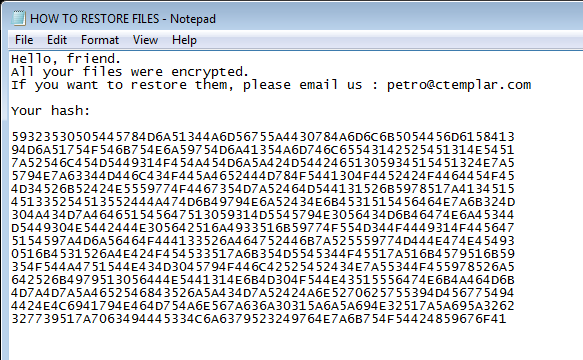This screenshot has width=583, height=360.
Task: Open the Format menu
Action: tap(100, 40)
